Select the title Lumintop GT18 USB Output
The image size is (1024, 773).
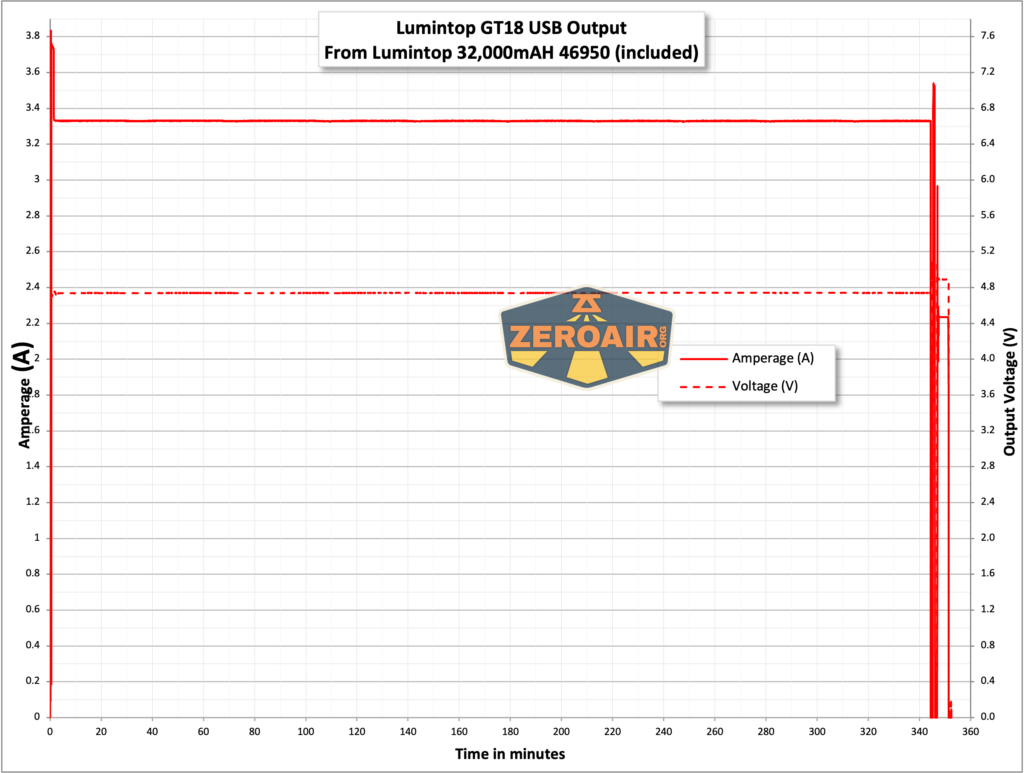[x=511, y=27]
